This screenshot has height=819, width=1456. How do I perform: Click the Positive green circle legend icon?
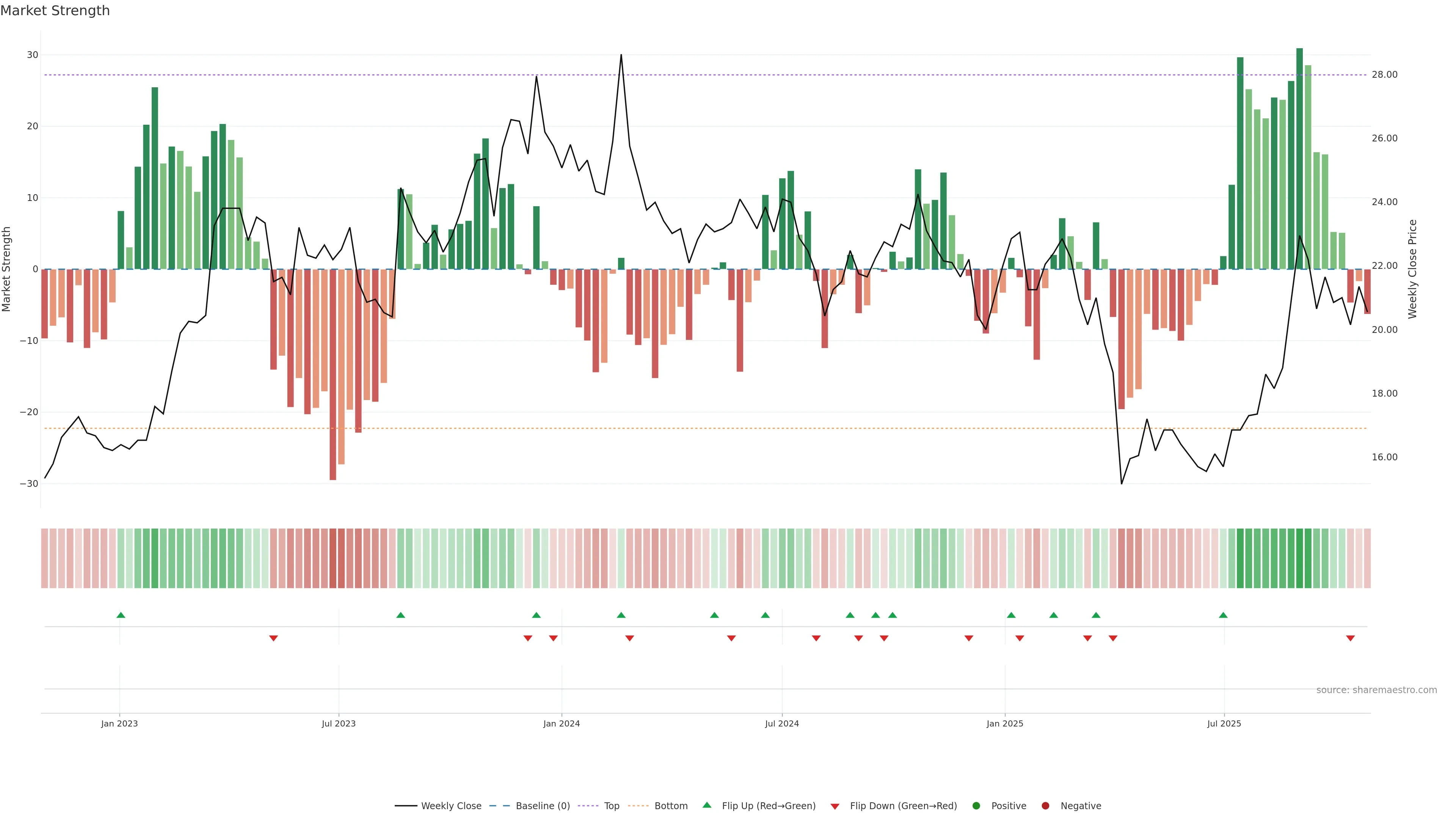tap(976, 805)
